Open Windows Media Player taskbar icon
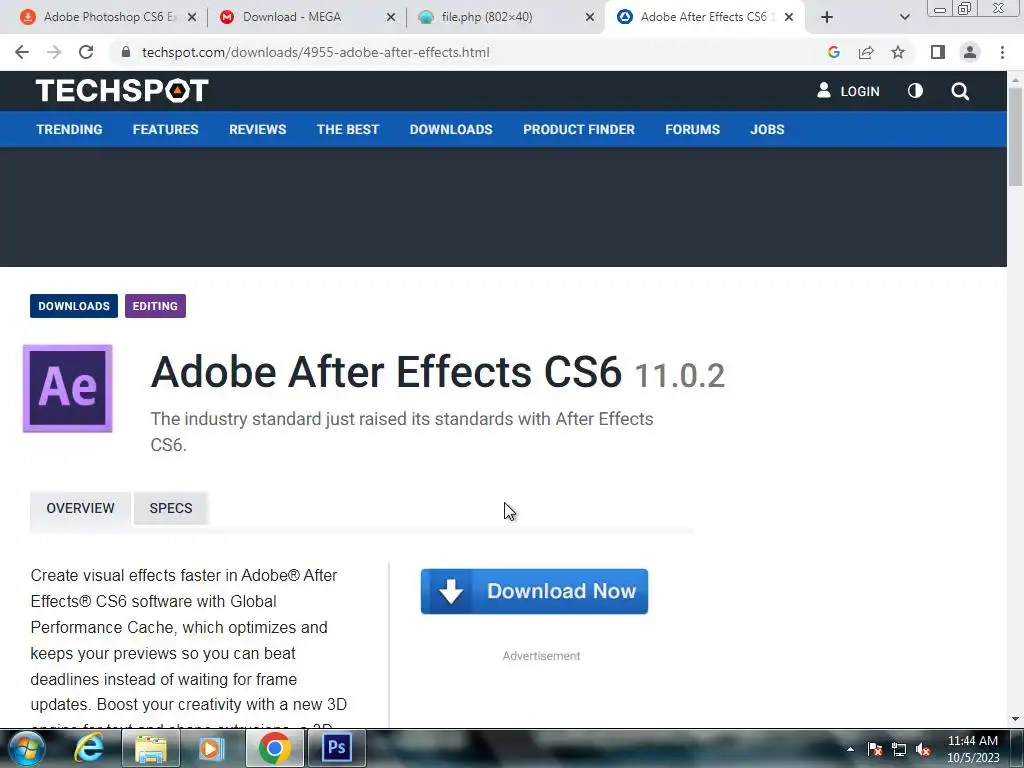 [212, 748]
